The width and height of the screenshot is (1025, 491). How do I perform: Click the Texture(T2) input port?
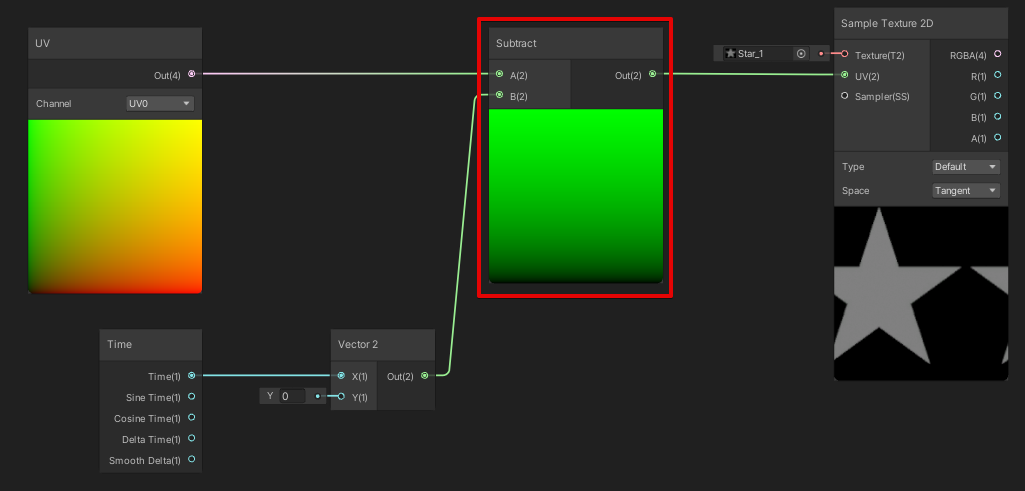[x=845, y=54]
